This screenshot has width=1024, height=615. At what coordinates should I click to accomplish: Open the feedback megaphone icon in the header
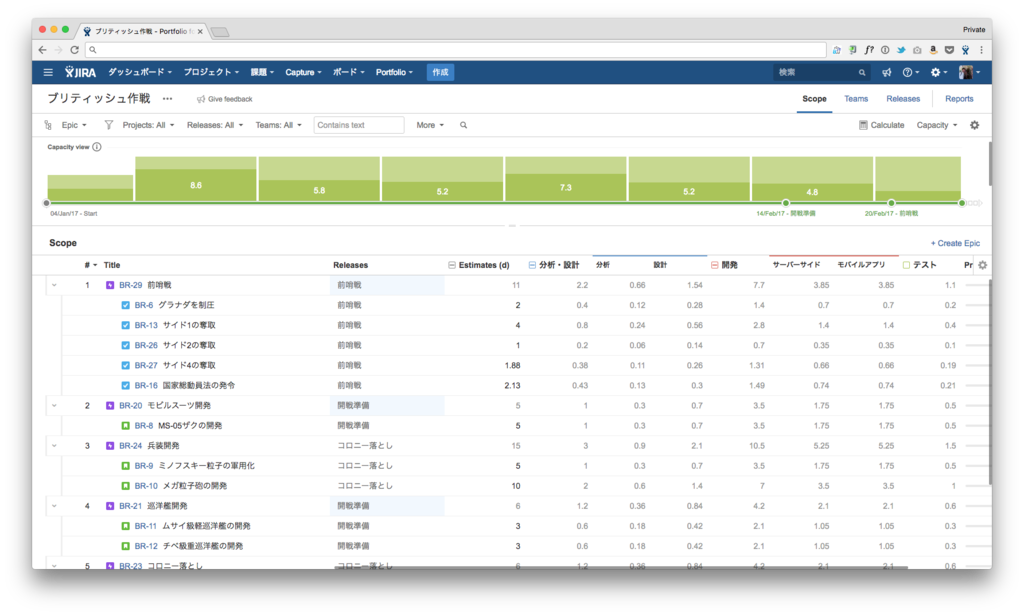[886, 72]
